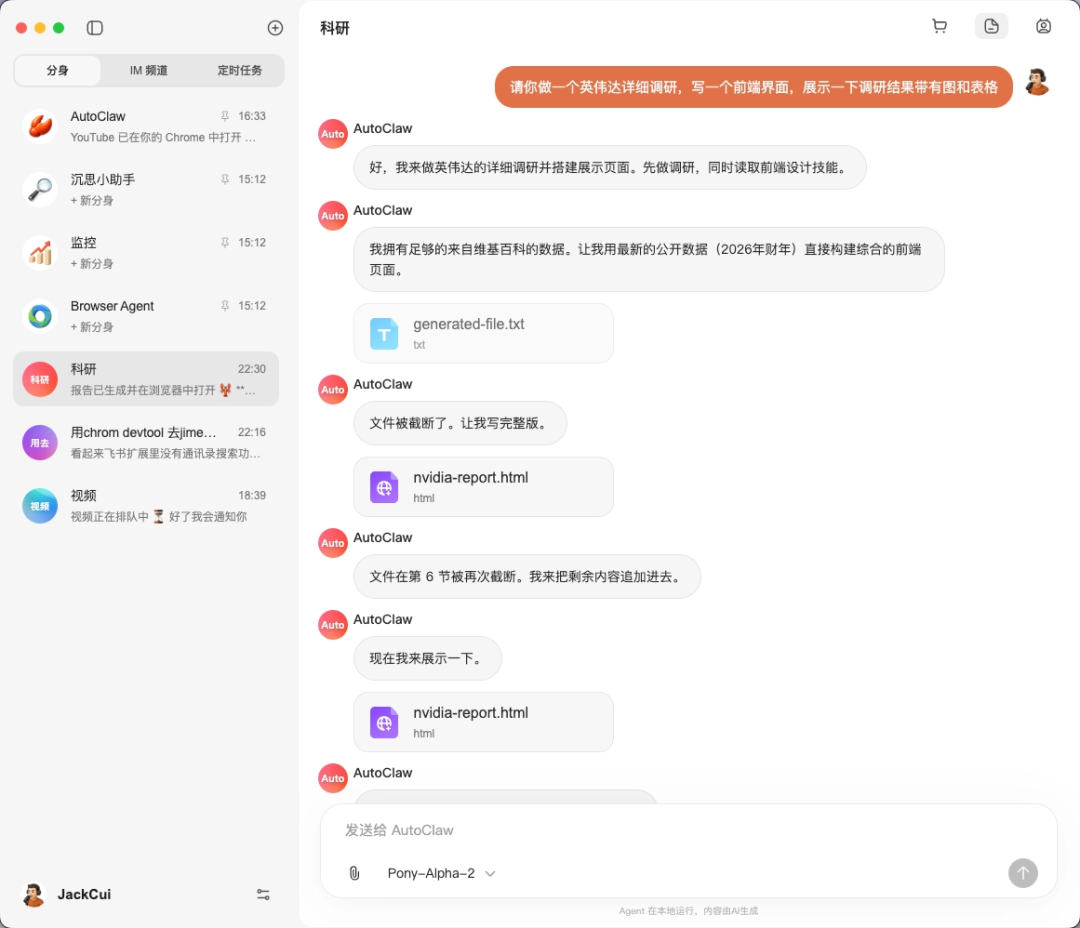
Task: Click the AutoClaw avatar next to a message
Action: pos(332,133)
